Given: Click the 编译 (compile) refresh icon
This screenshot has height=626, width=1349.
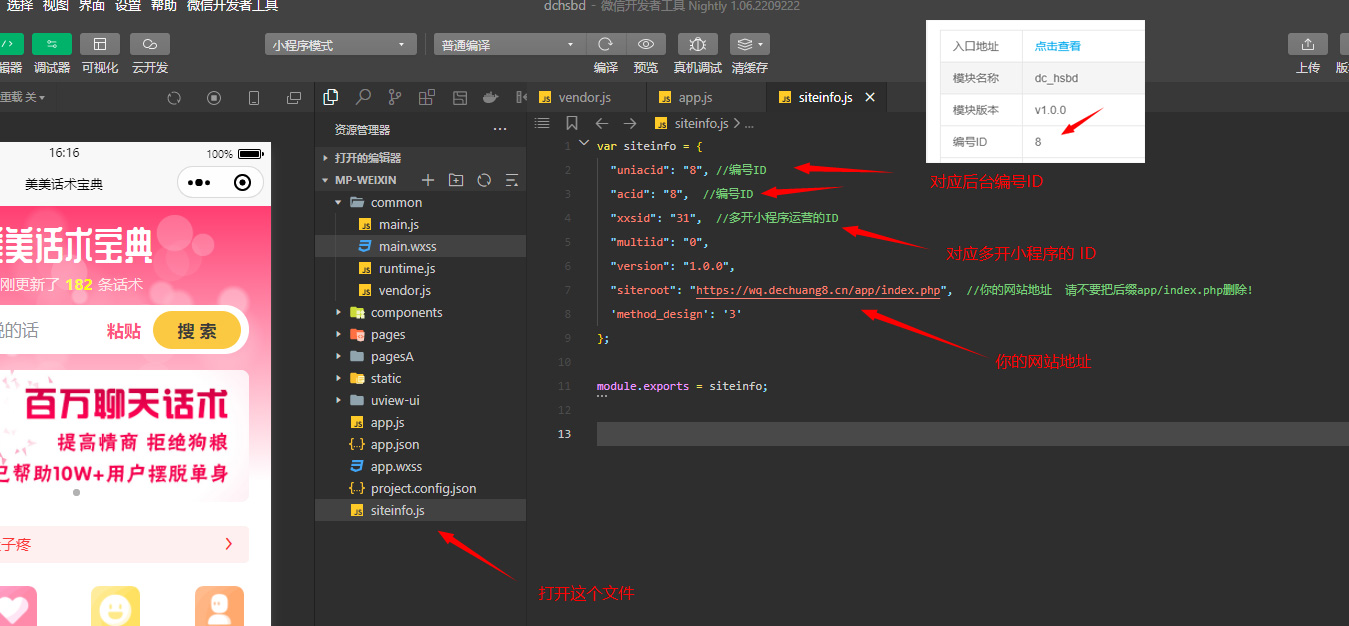Looking at the screenshot, I should [x=605, y=44].
